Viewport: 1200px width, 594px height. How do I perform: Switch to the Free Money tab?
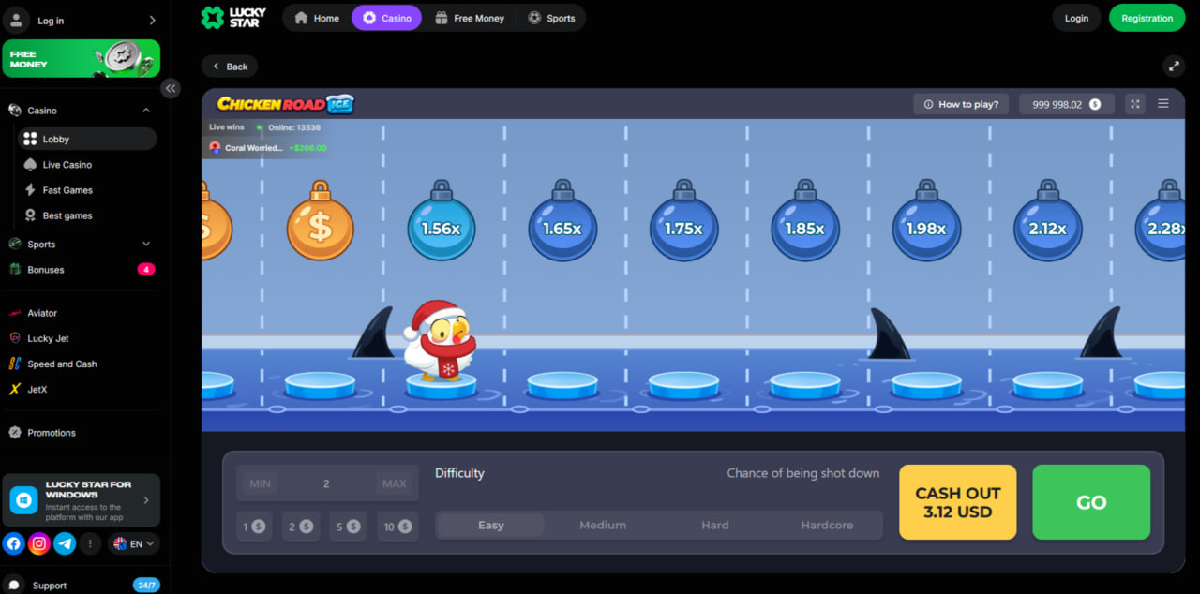pyautogui.click(x=471, y=17)
